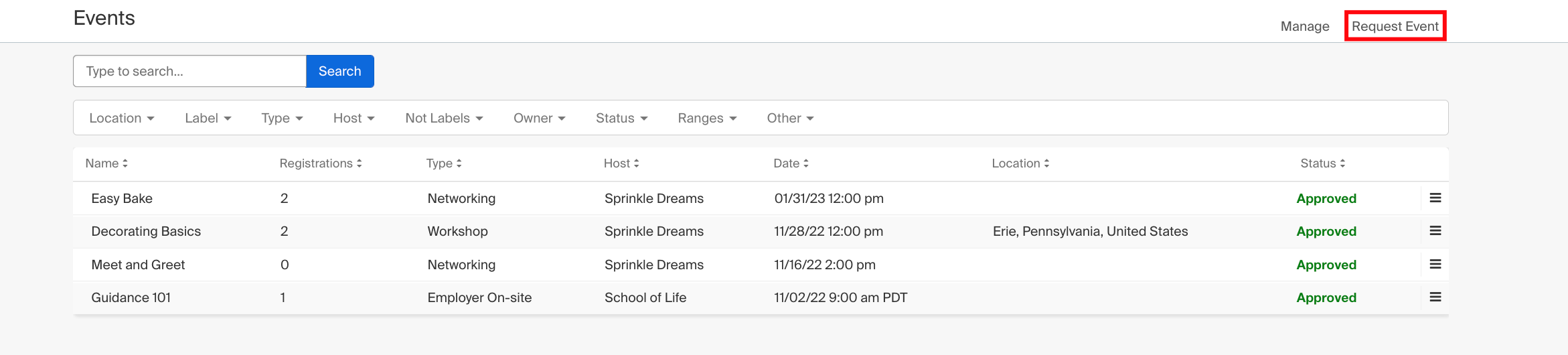Open the Request Event tab
Viewport: 1568px width, 355px height.
click(x=1395, y=26)
